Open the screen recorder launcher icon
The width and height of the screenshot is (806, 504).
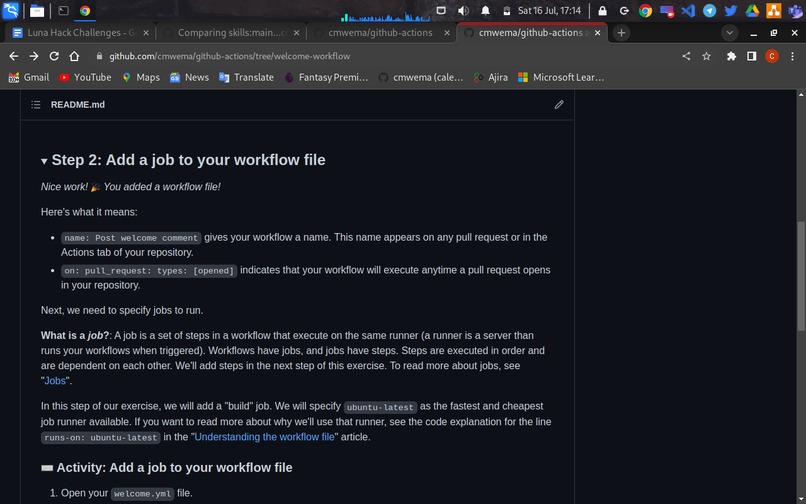click(x=667, y=11)
